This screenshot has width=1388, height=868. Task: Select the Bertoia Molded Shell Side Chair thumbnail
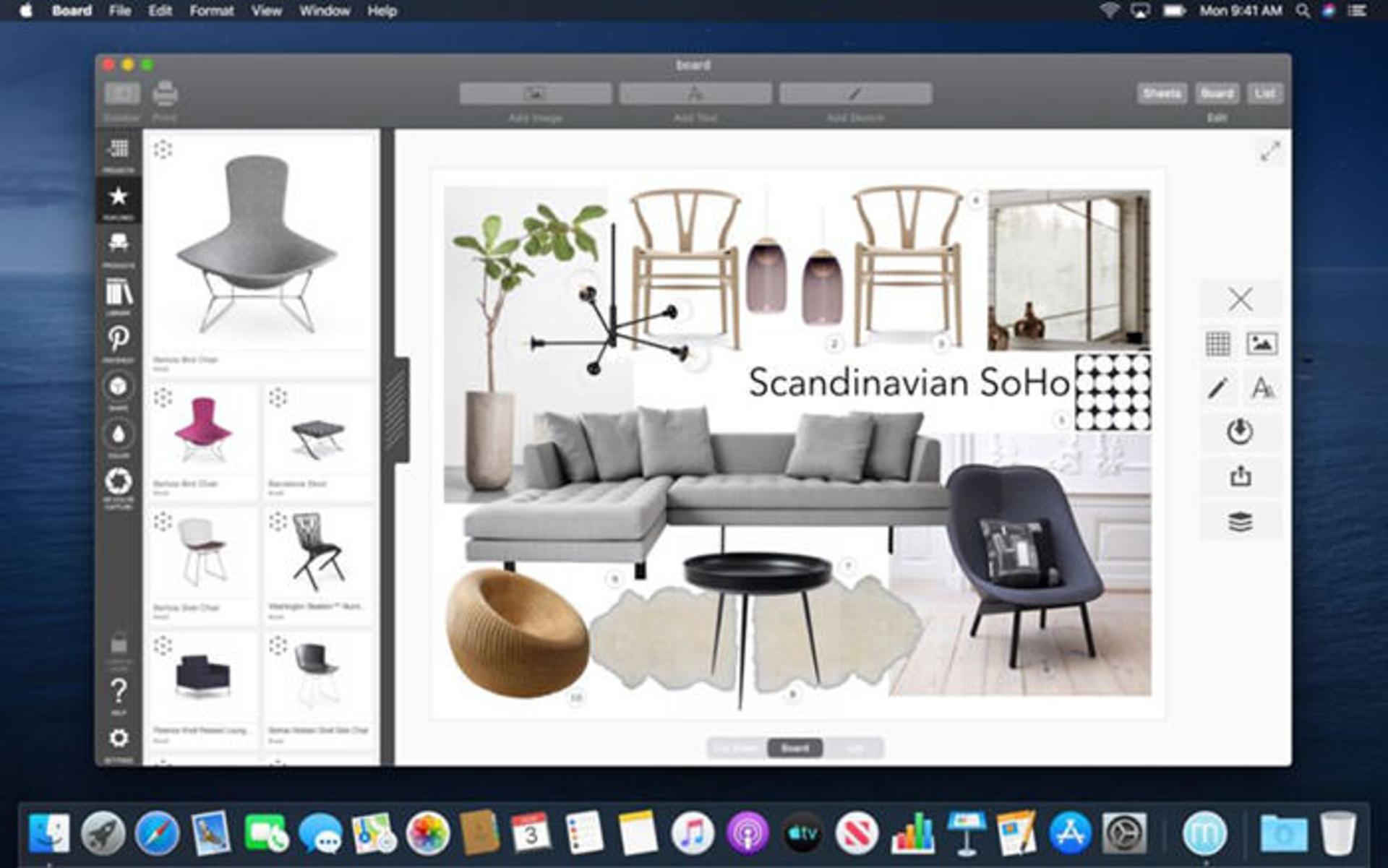318,674
